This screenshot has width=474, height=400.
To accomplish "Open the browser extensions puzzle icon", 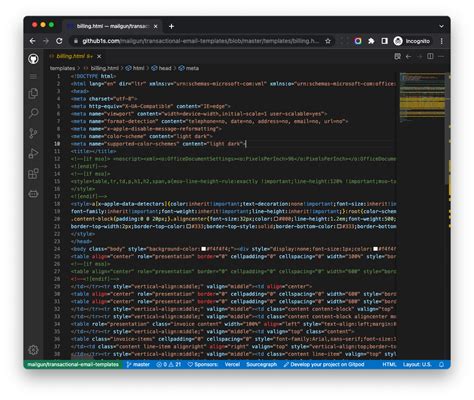I will point(371,41).
